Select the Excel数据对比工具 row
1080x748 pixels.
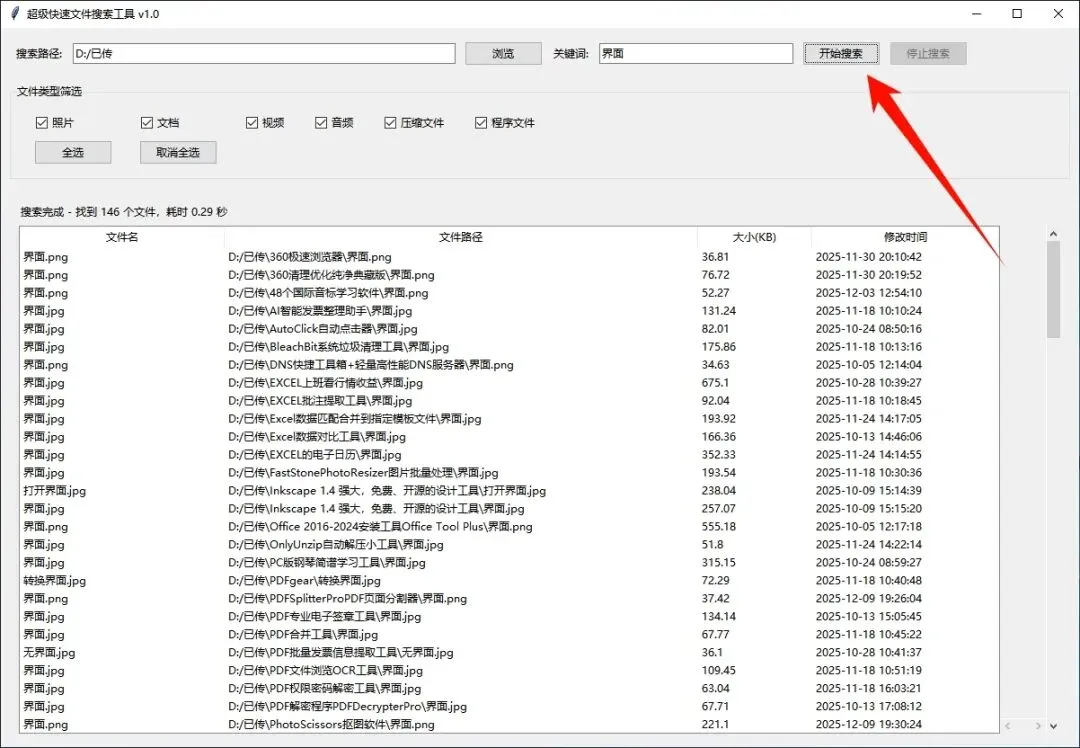tap(510, 436)
